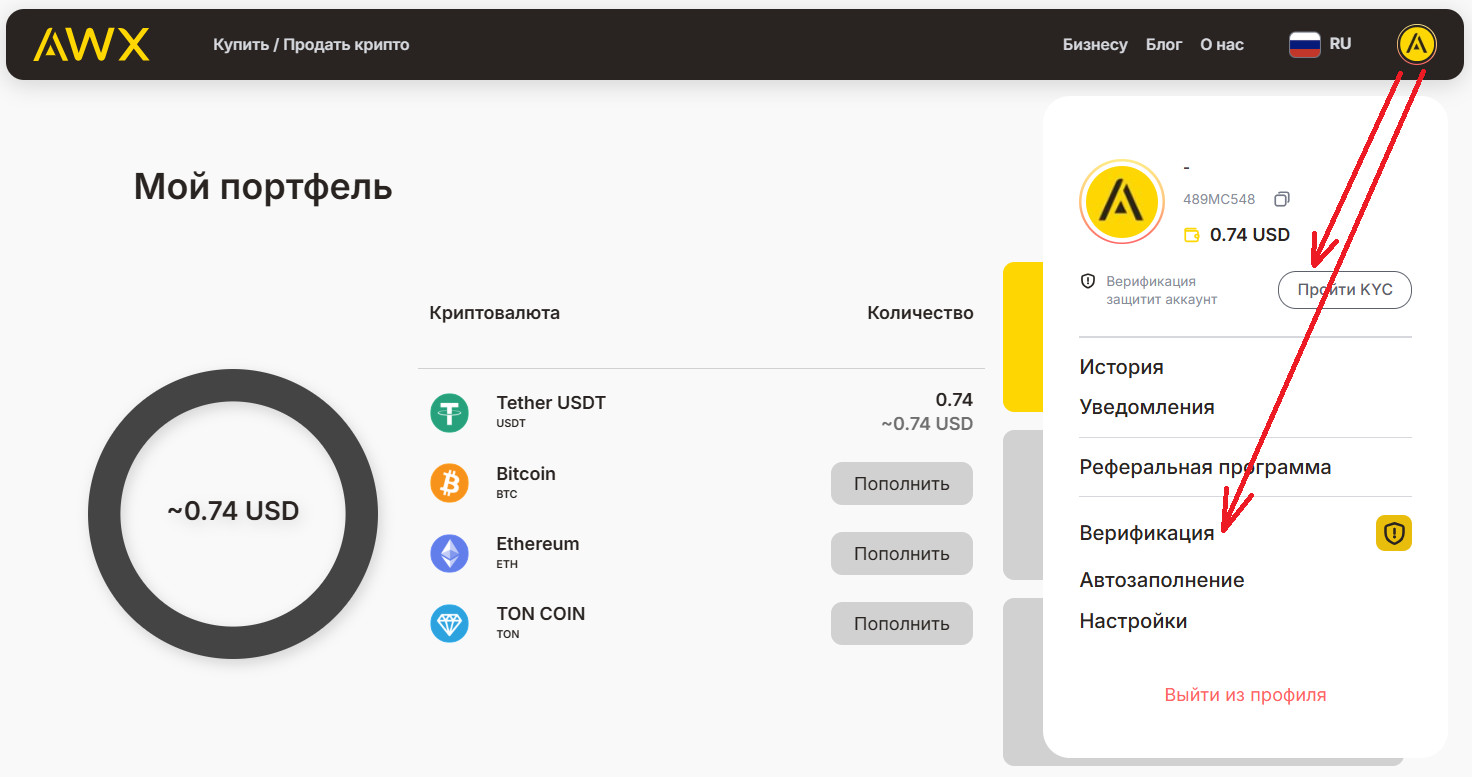Click the portfolio donut chart ring
The height and width of the screenshot is (777, 1472).
pyautogui.click(x=104, y=513)
